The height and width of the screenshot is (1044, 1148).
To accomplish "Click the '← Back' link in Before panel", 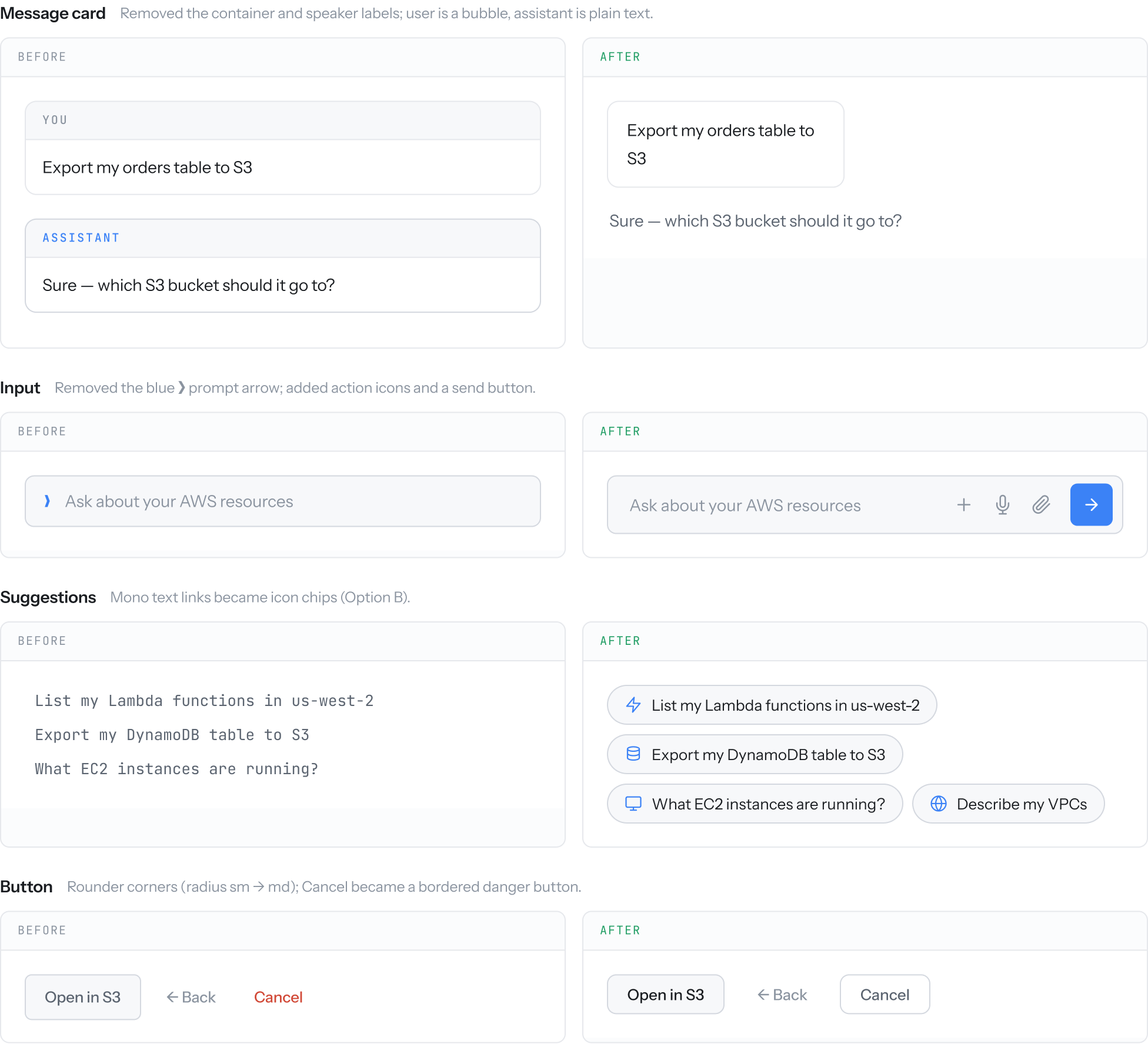I will point(191,997).
